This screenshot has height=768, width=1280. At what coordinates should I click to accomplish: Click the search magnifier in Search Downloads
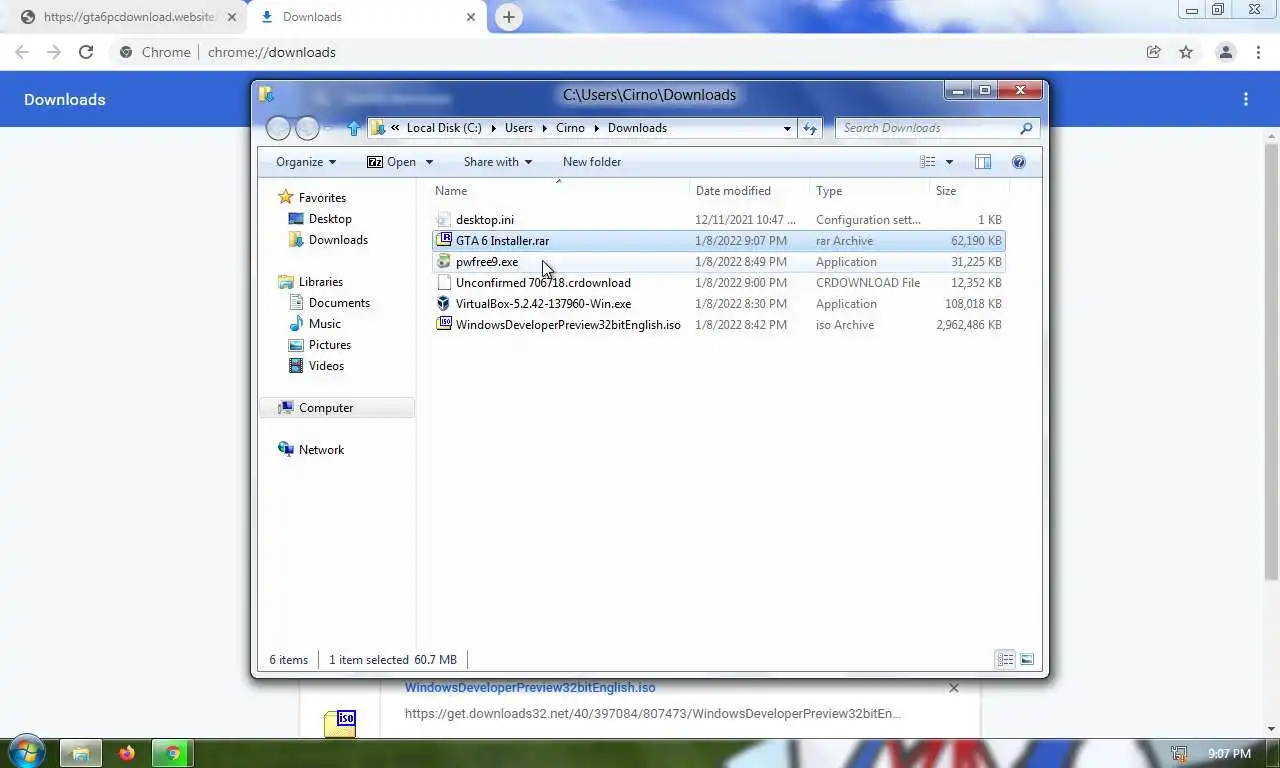click(x=1026, y=128)
